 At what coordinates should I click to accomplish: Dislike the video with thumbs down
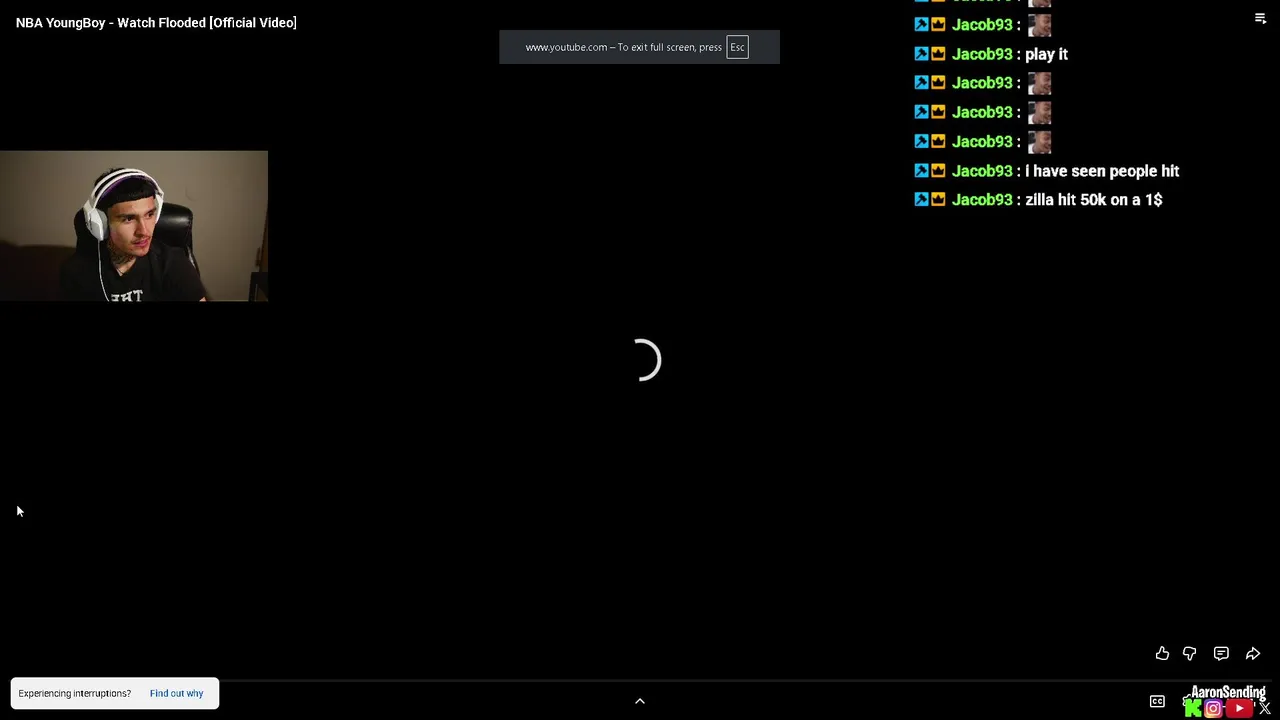pyautogui.click(x=1189, y=653)
